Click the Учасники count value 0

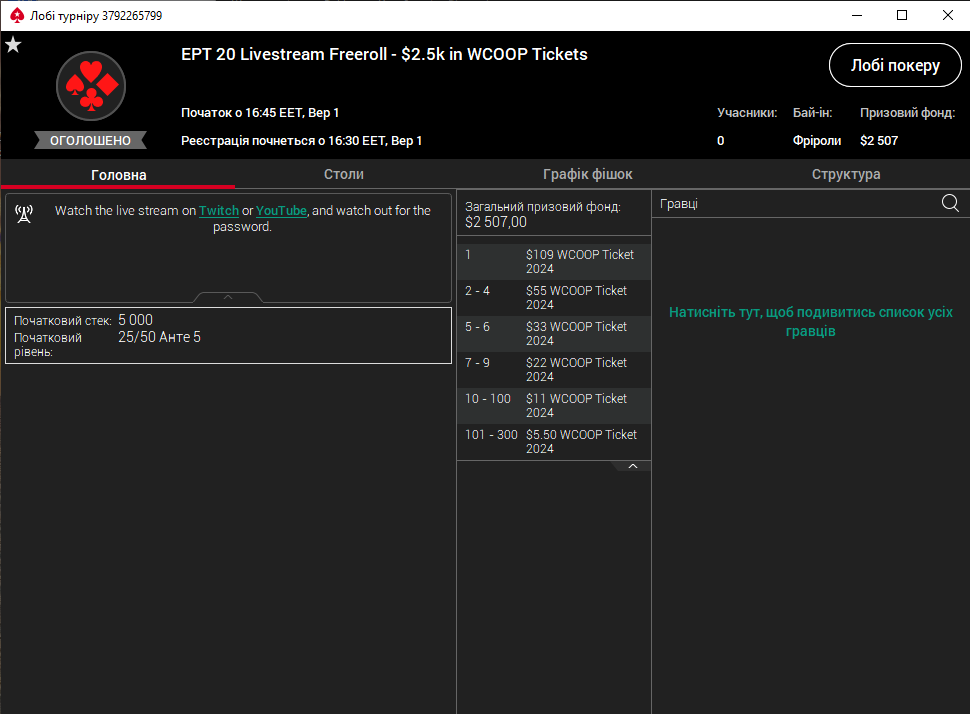coord(721,140)
